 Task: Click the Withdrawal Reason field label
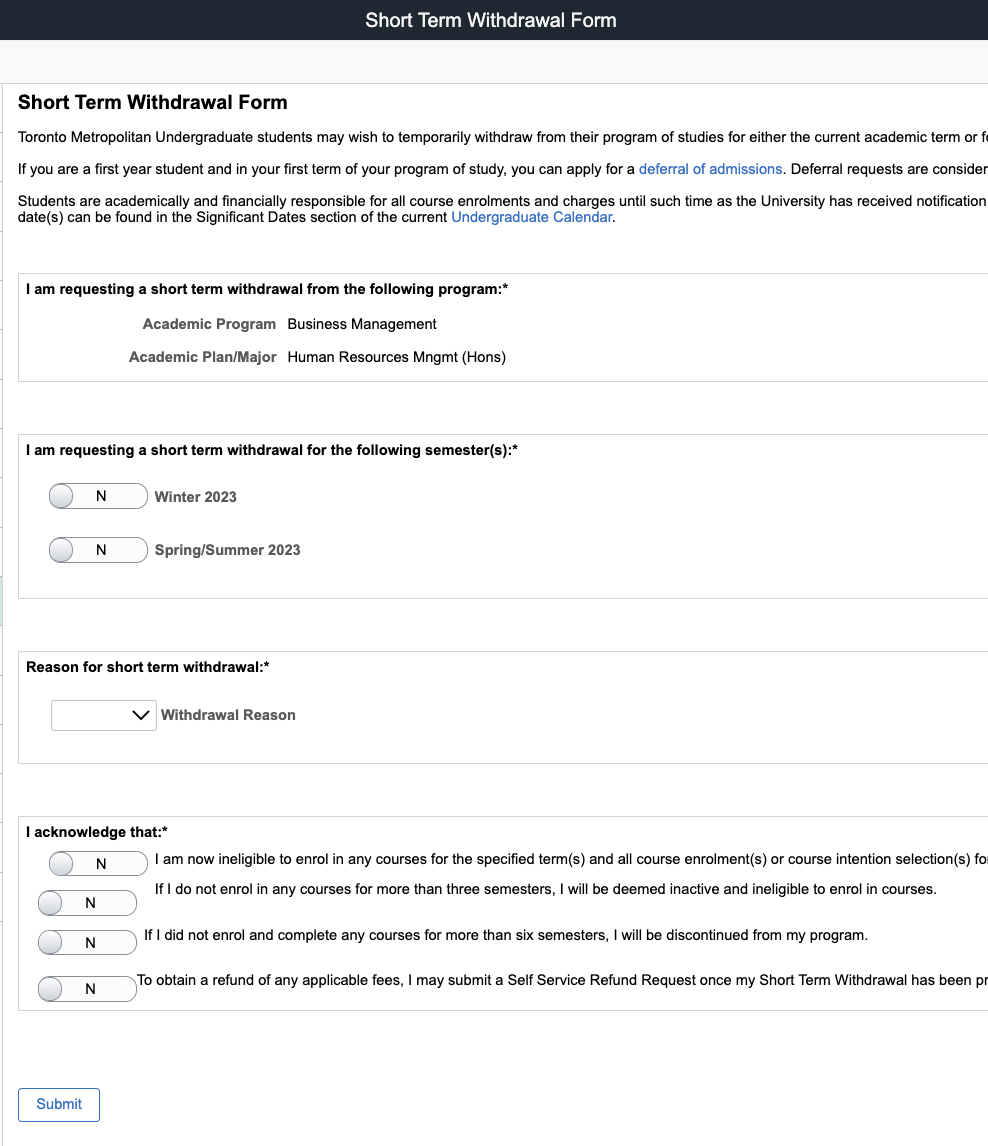[228, 715]
